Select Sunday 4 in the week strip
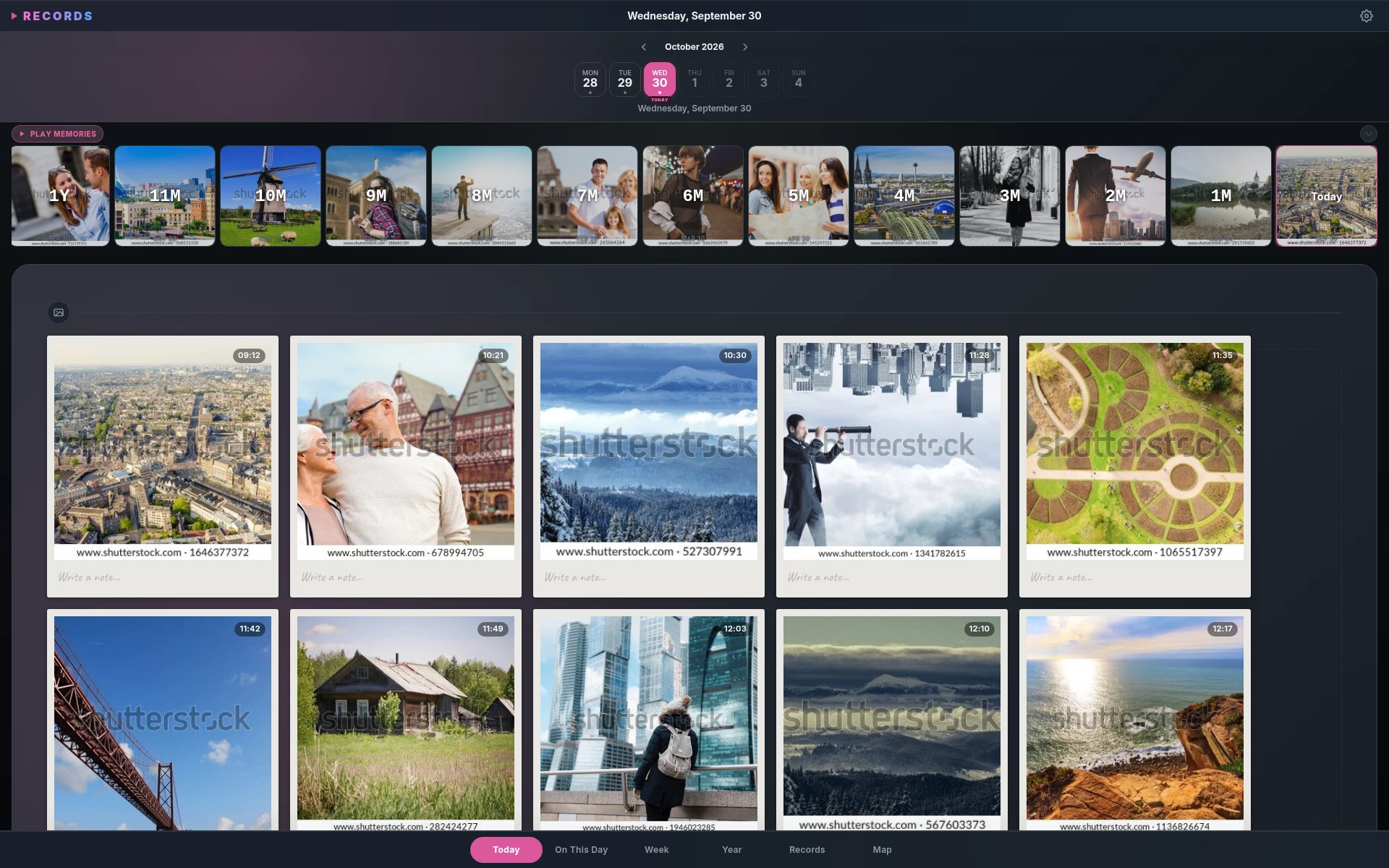 click(799, 80)
